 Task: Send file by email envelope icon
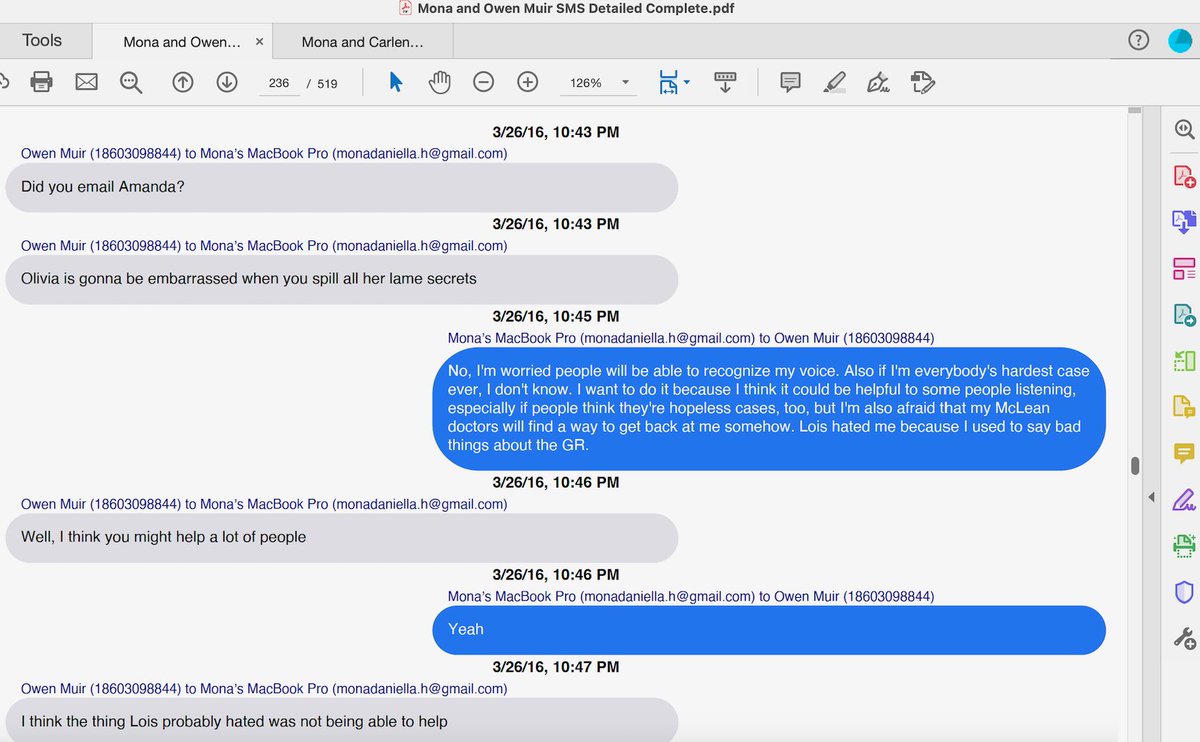(x=87, y=82)
